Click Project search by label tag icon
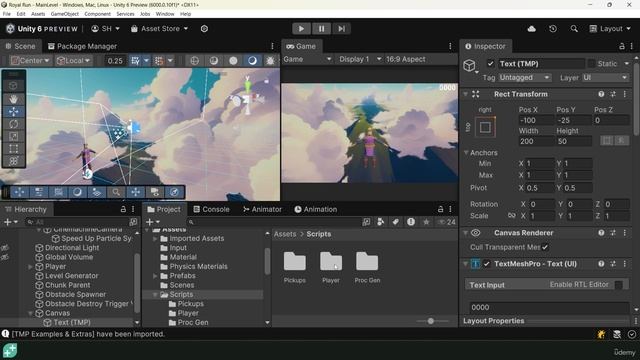Screen dimensions: 640x360 395,222
